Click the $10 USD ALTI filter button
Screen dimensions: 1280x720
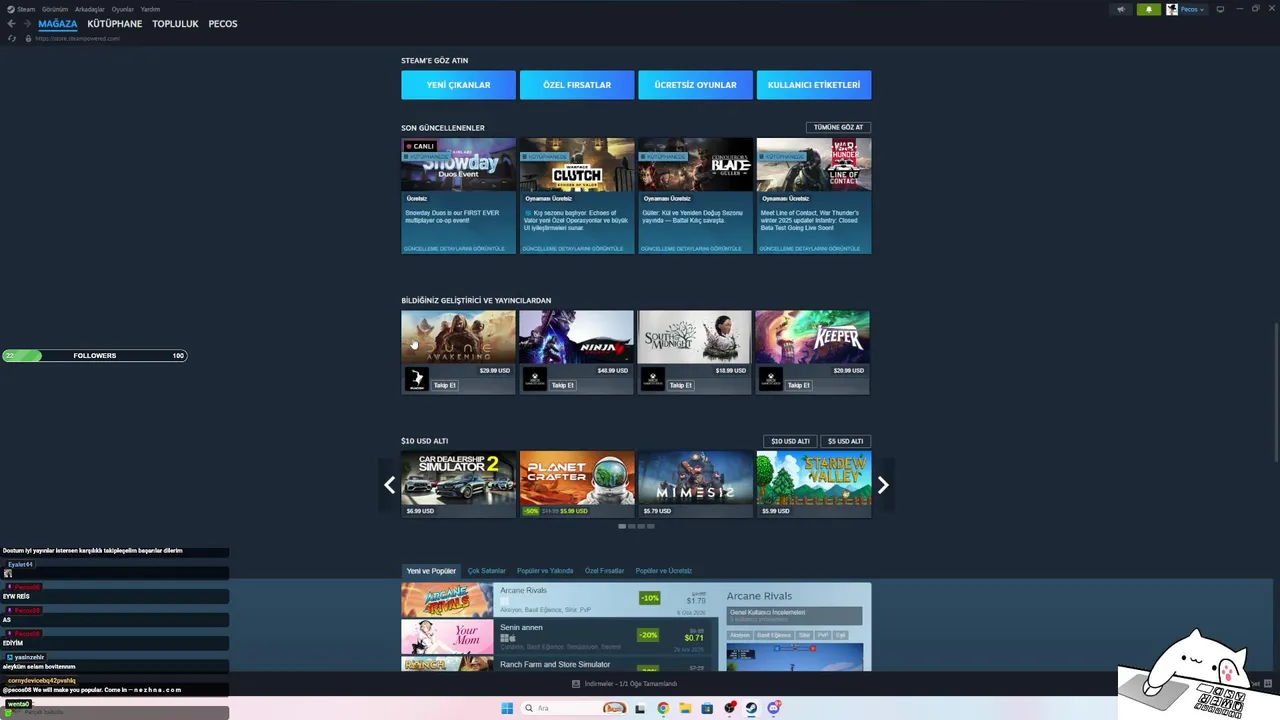(x=790, y=441)
